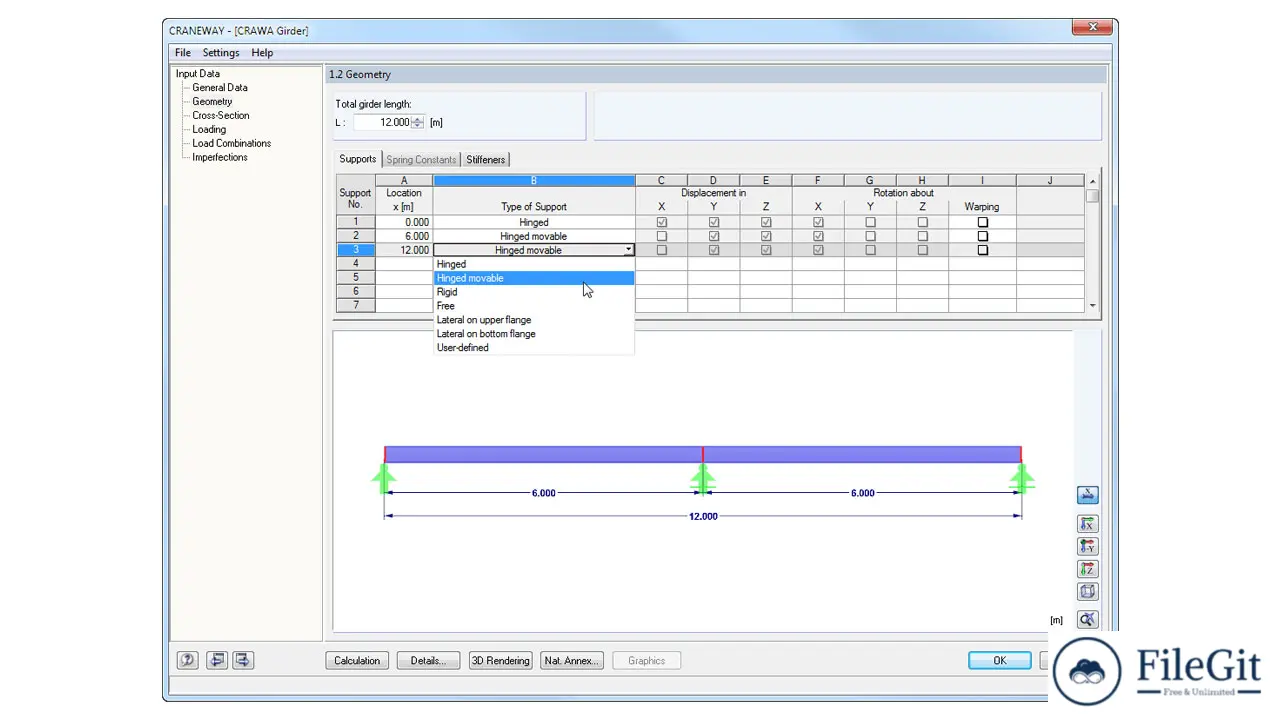Toggle Displacement X for support 3
This screenshot has width=1280, height=720.
pos(661,250)
